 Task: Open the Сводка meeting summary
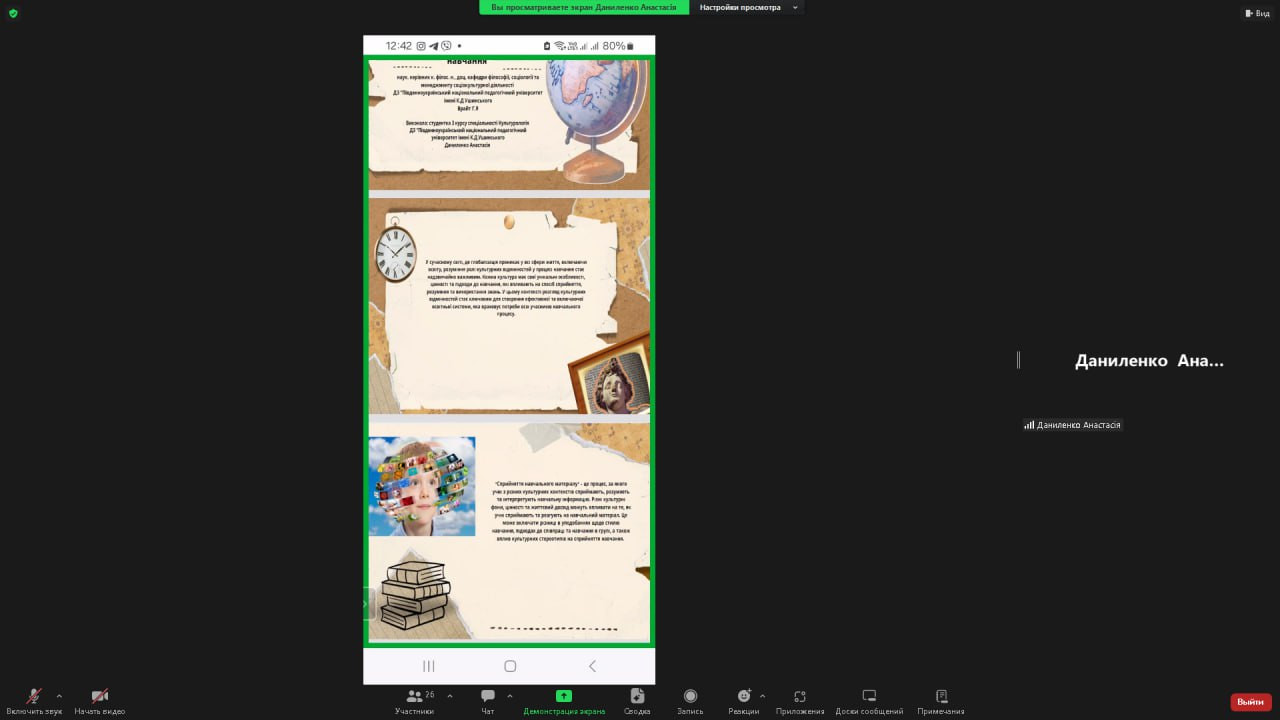637,701
